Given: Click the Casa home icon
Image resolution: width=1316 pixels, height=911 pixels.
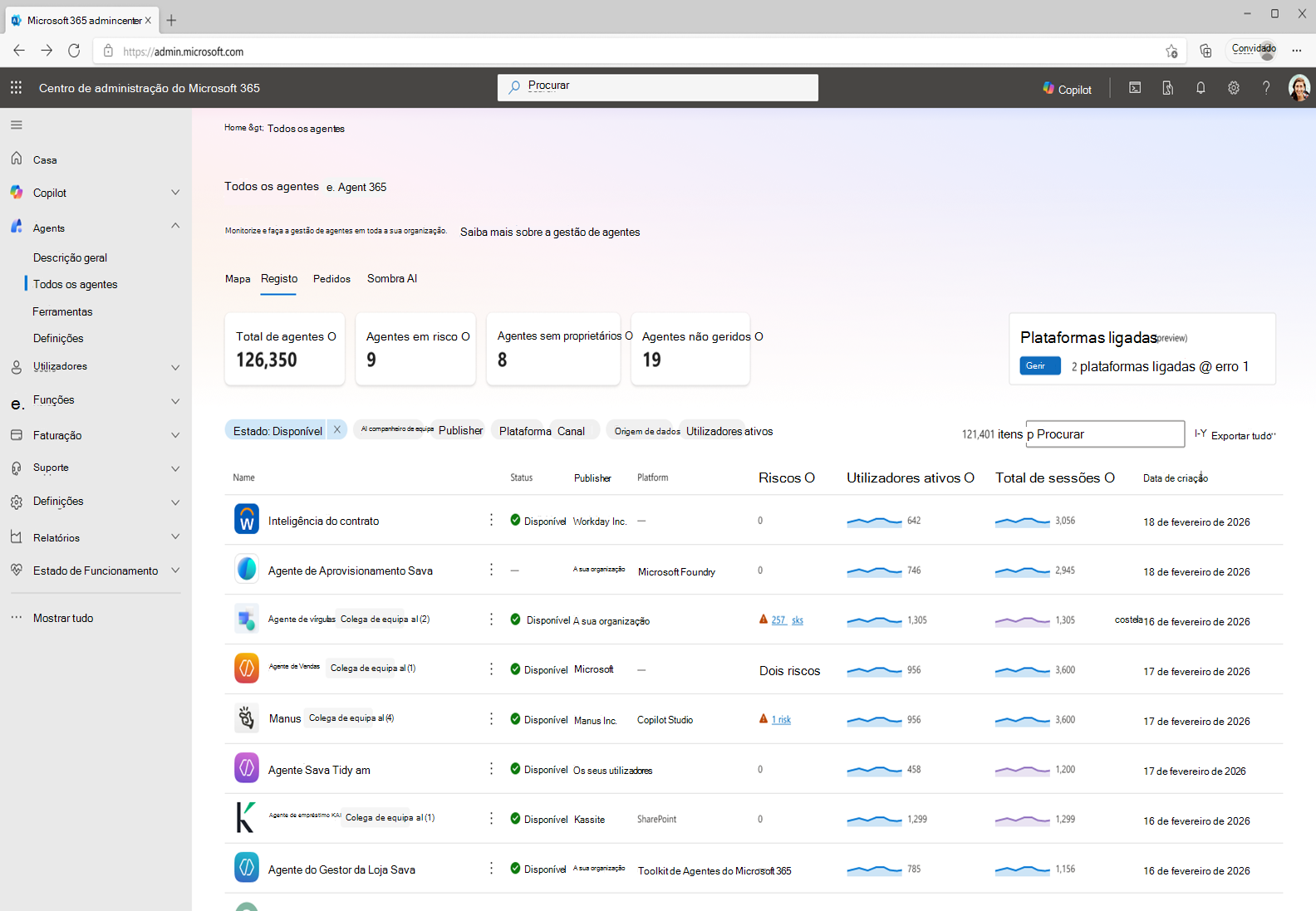Looking at the screenshot, I should point(17,159).
